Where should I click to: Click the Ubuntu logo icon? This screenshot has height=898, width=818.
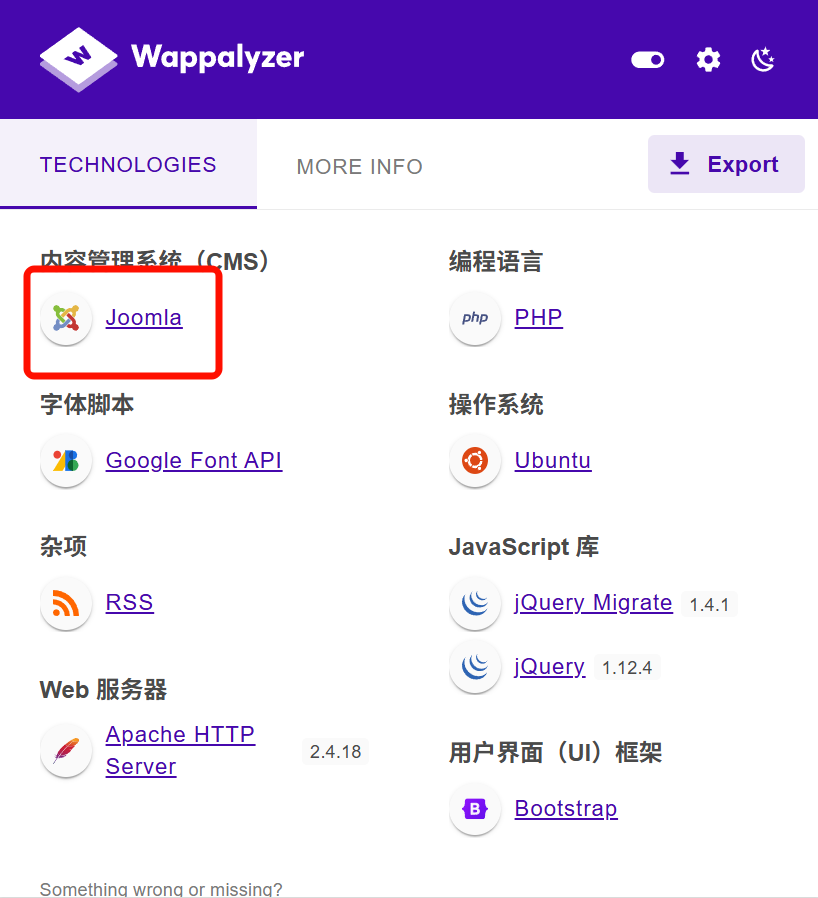point(475,460)
